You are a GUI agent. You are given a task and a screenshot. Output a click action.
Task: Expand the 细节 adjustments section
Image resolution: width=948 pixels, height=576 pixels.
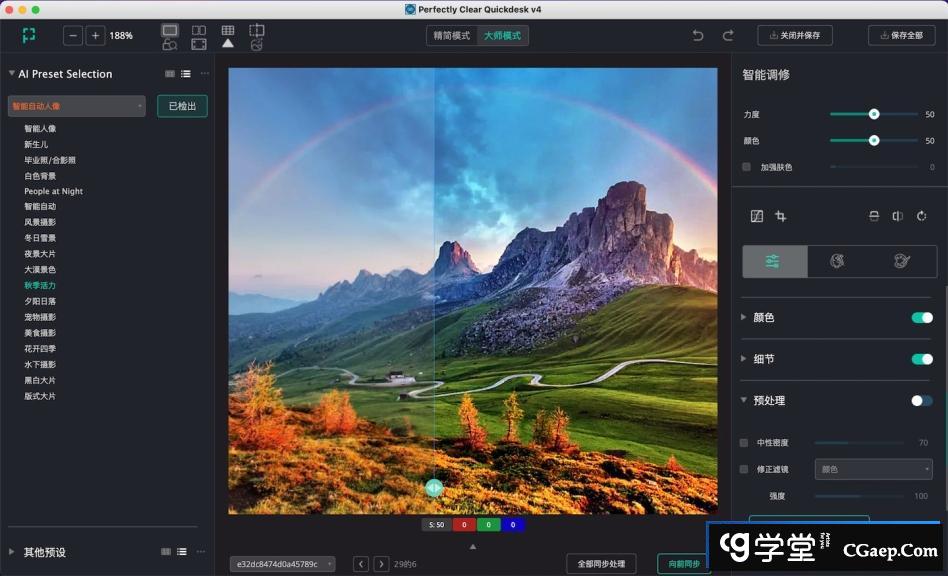[743, 359]
